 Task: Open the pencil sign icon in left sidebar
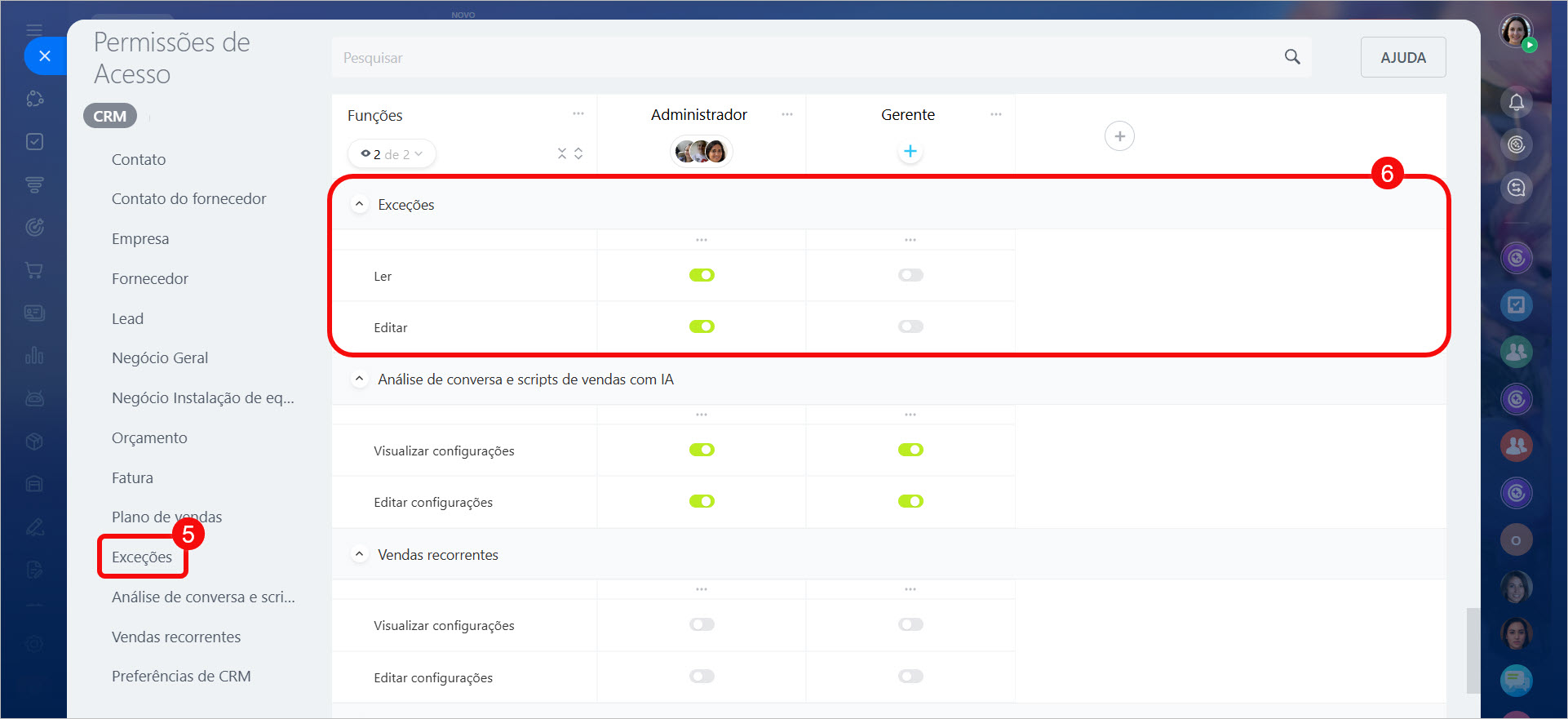pyautogui.click(x=34, y=527)
